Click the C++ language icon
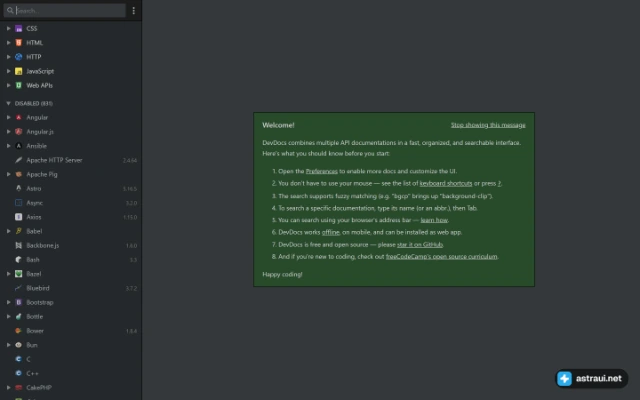640x400 pixels. (18, 373)
